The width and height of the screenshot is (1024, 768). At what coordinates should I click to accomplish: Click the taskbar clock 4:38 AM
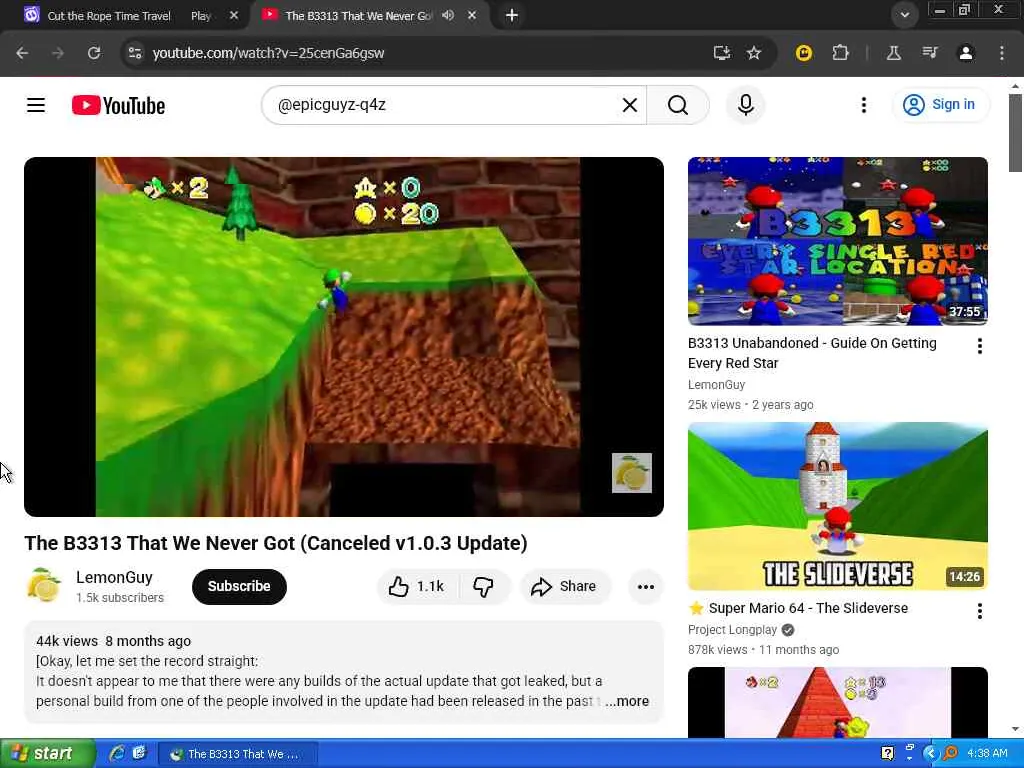[987, 754]
